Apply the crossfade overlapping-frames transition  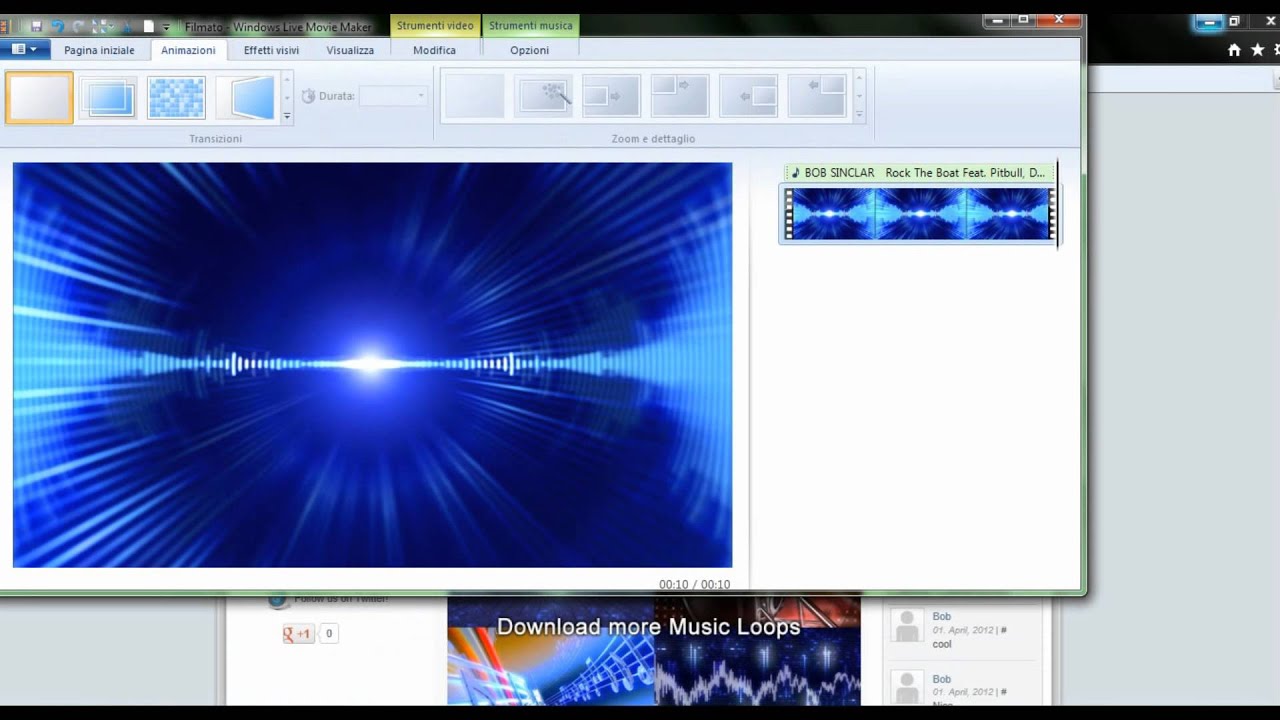108,98
